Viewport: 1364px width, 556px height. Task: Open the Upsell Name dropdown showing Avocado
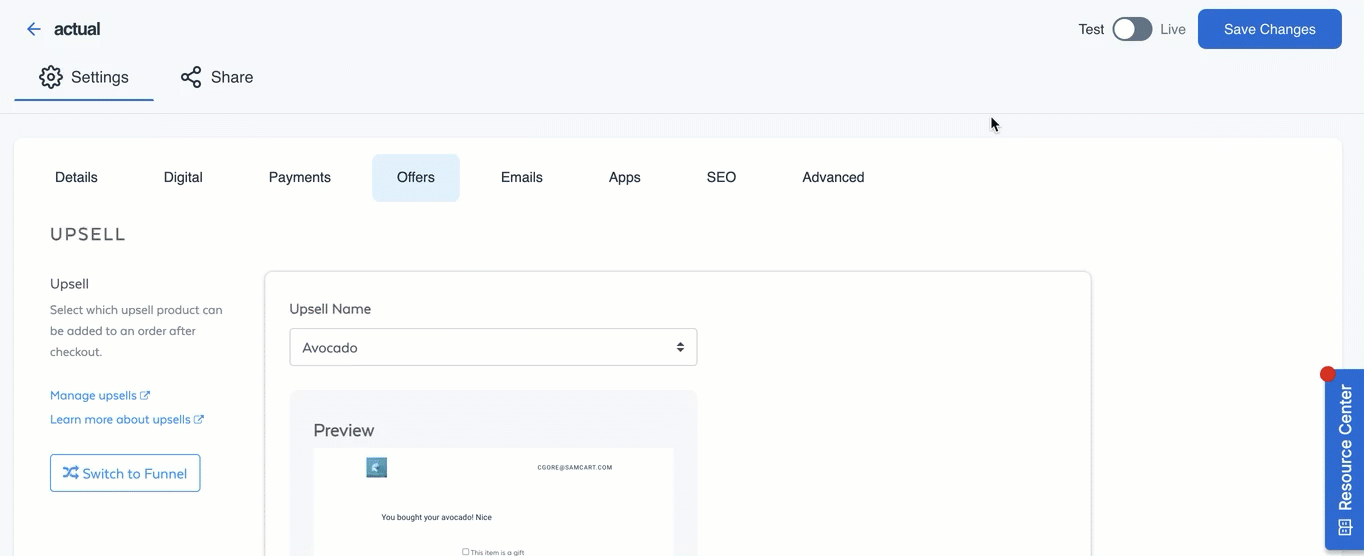point(493,347)
